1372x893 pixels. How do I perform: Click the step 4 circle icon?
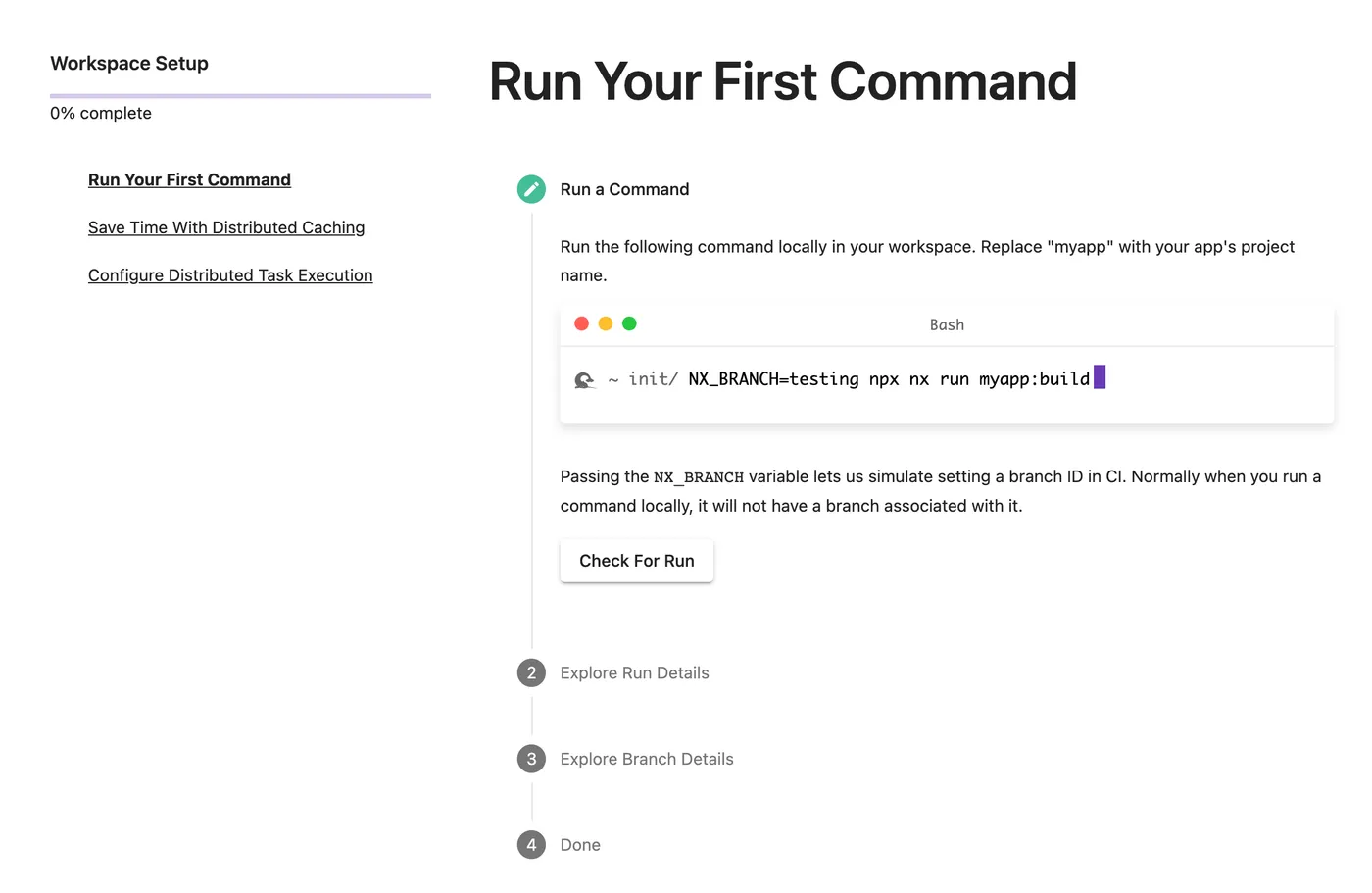[x=531, y=845]
